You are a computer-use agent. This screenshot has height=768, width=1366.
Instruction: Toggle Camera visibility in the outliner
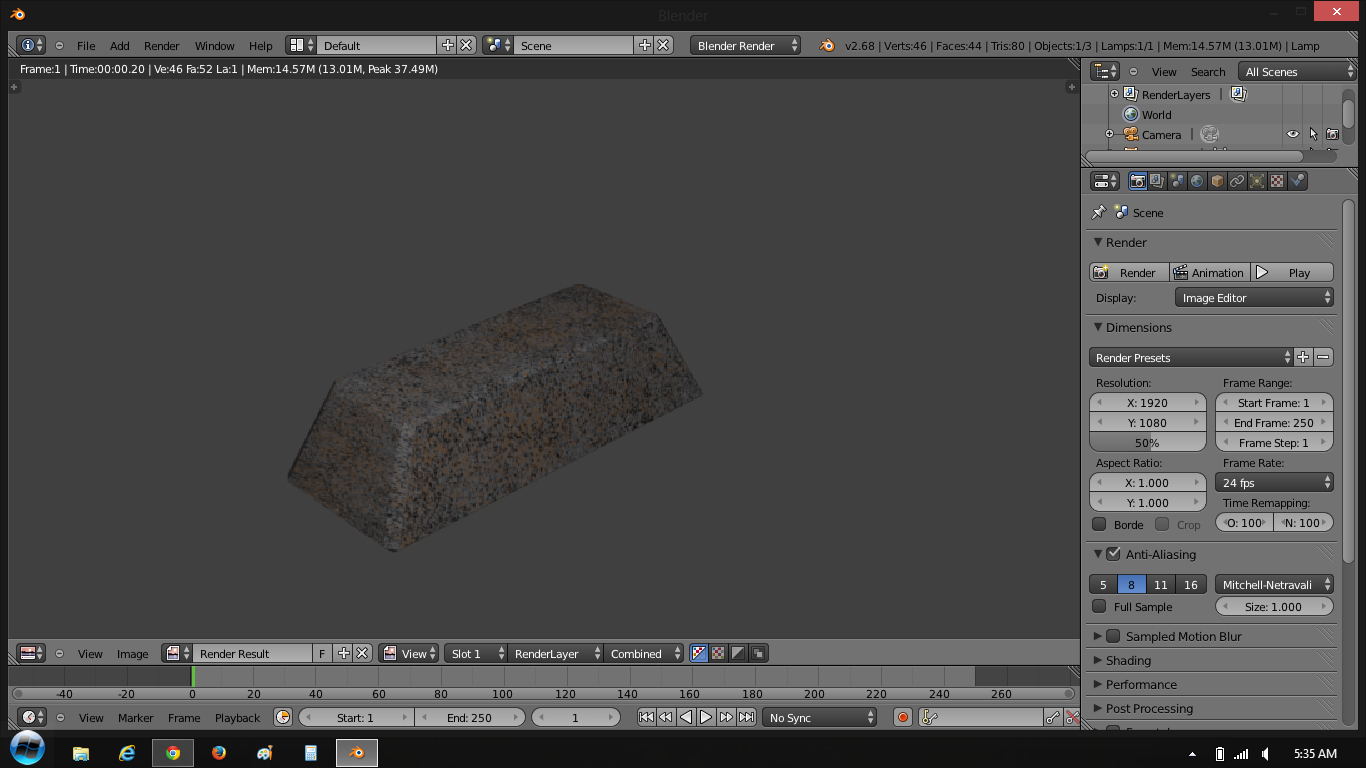tap(1292, 134)
